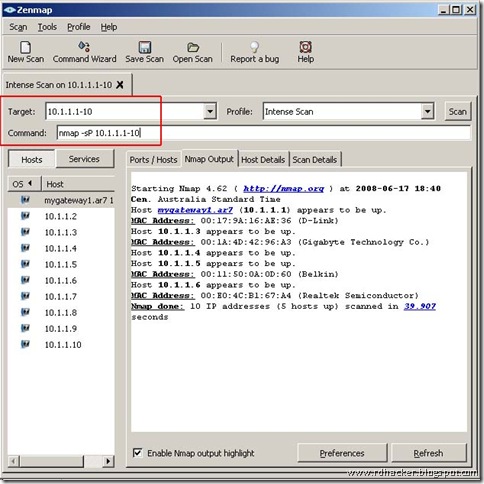Image resolution: width=484 pixels, height=484 pixels.
Task: Click OS icon beside host 10.1.1.4
Action: click(x=25, y=248)
